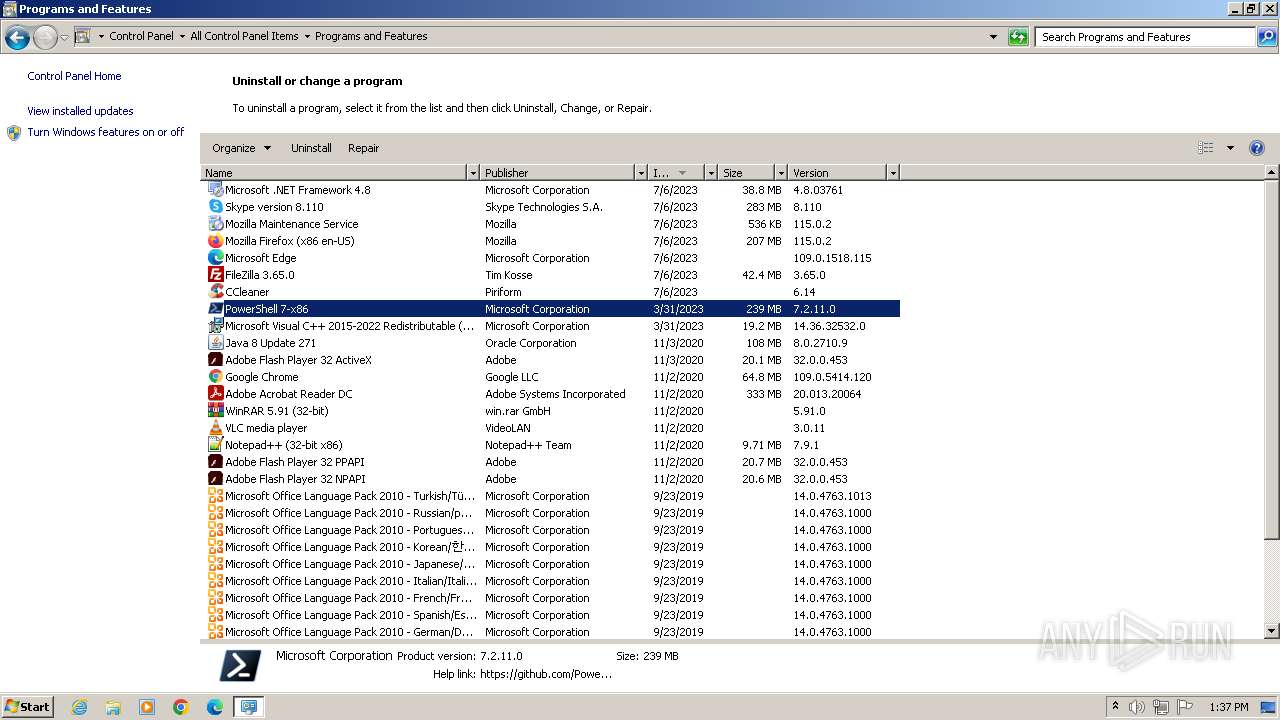Click the taskbar clock showing 1:37 PM
The height and width of the screenshot is (720, 1280).
1228,707
